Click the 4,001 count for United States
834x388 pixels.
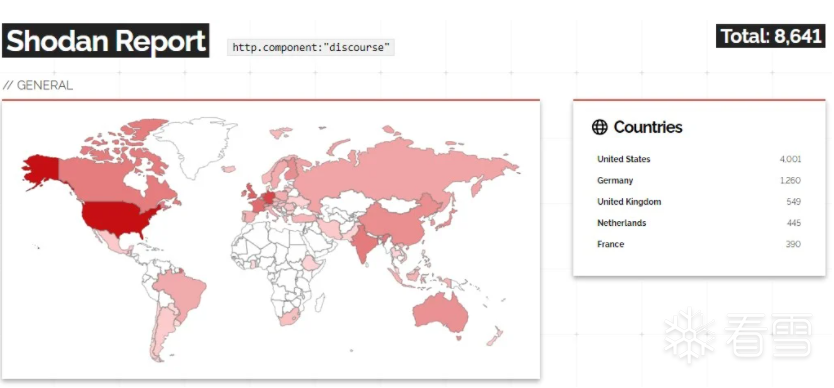[790, 159]
